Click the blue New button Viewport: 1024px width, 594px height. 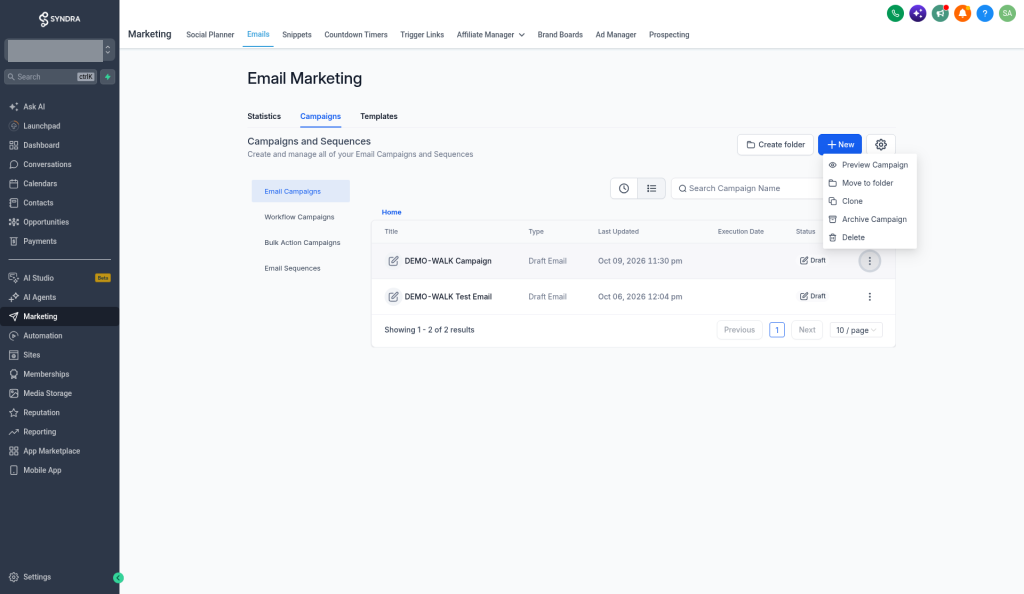tap(840, 144)
